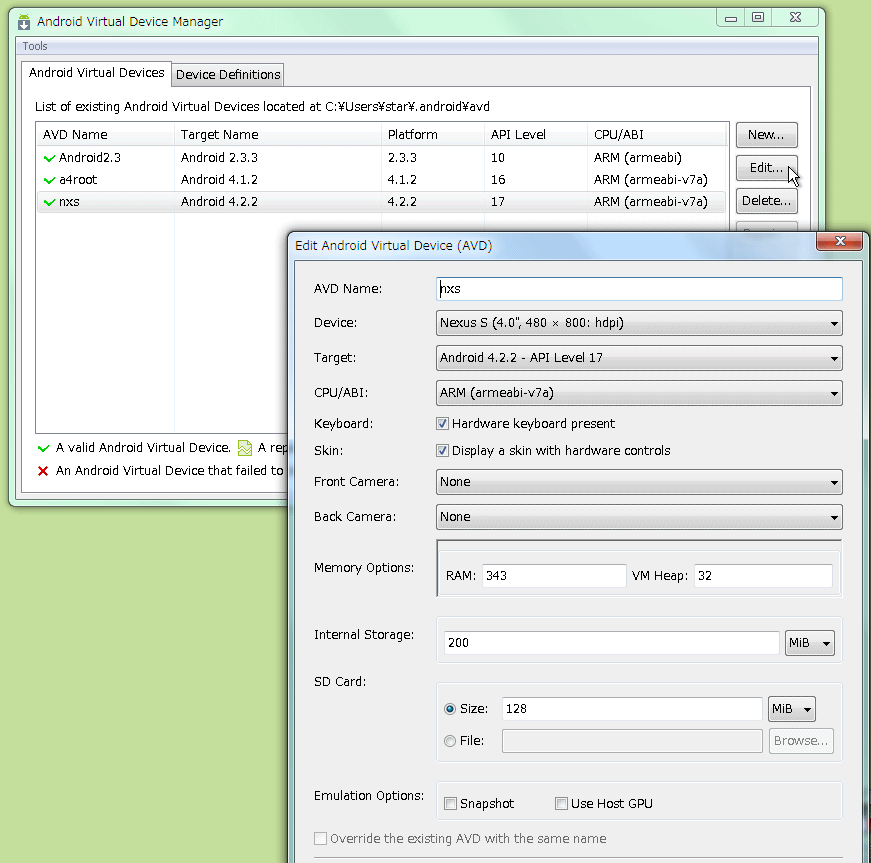Viewport: 871px width, 863px height.
Task: Close the Edit Android Virtual Device dialog
Action: point(839,242)
